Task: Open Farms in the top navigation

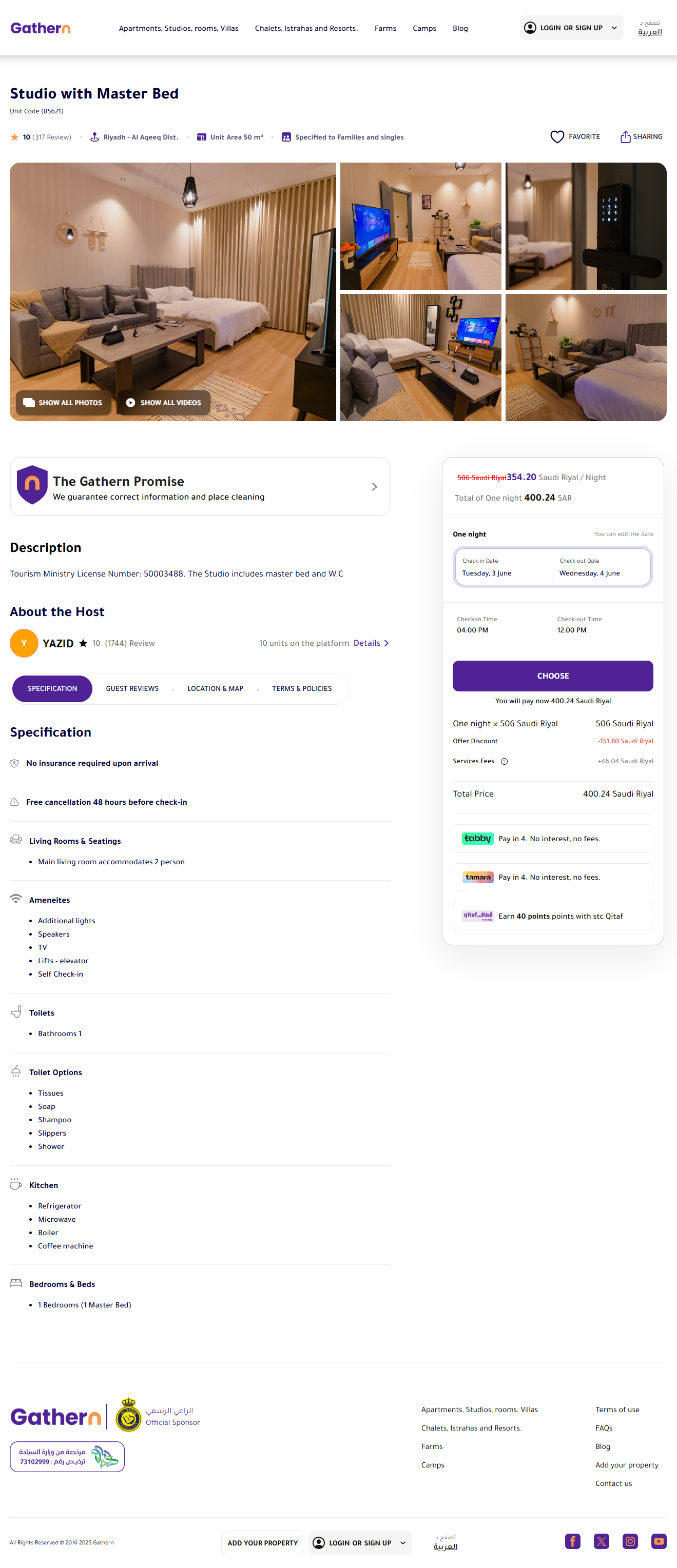Action: coord(385,28)
